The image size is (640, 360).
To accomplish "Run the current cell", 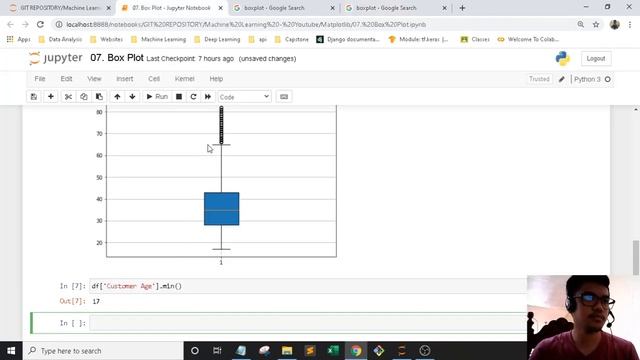I will pos(157,97).
